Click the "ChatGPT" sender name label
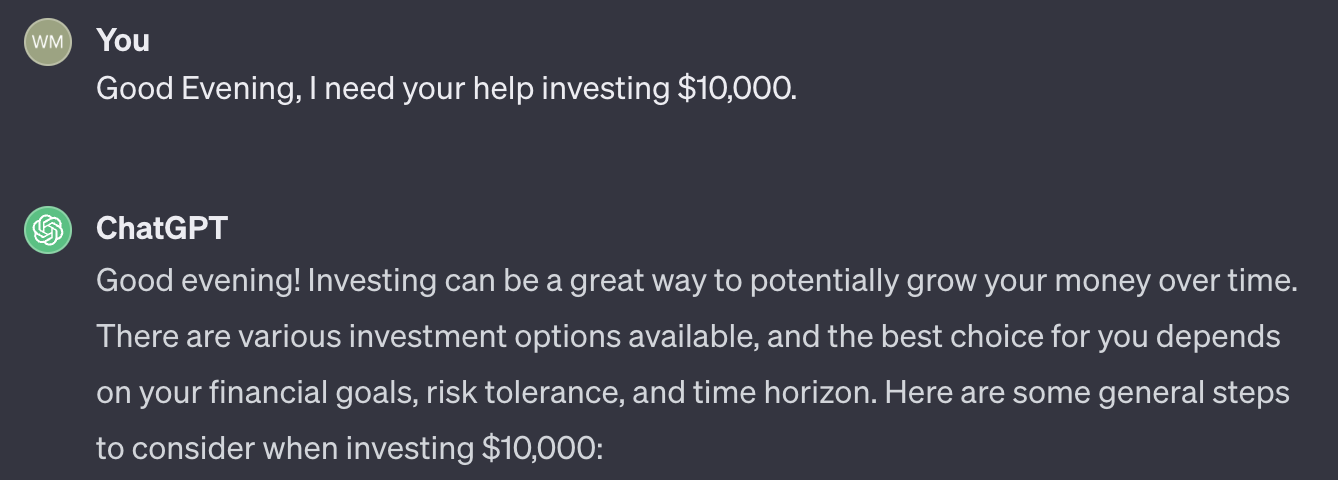Screen dimensions: 1338x480 [162, 228]
